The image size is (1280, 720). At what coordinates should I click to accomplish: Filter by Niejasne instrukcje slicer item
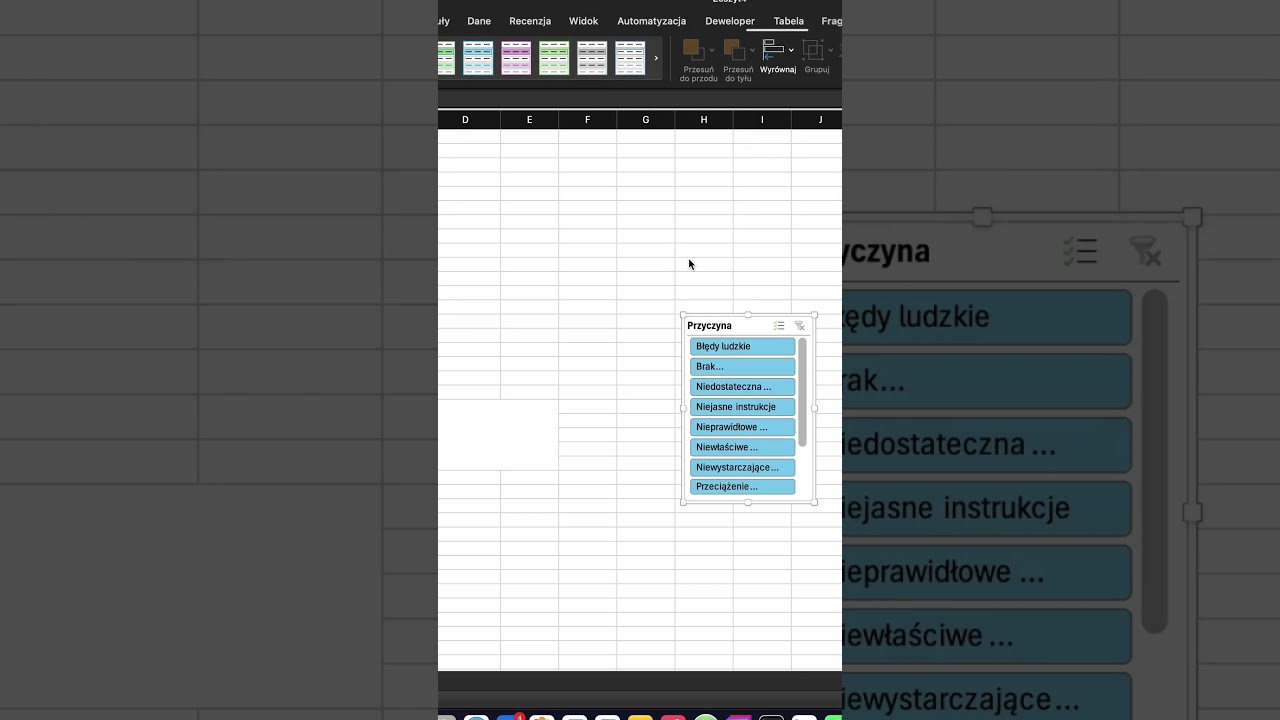point(742,407)
